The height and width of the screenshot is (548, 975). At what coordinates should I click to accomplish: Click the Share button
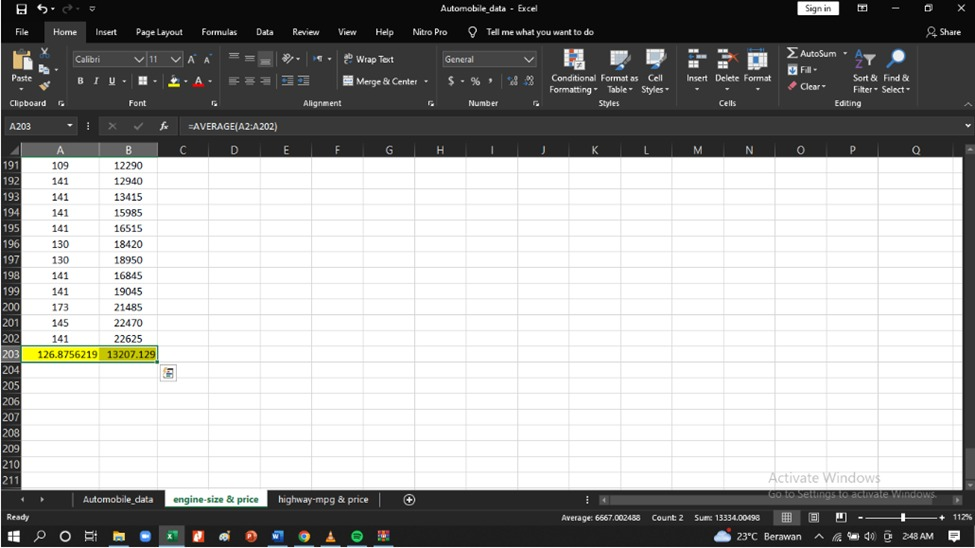943,32
